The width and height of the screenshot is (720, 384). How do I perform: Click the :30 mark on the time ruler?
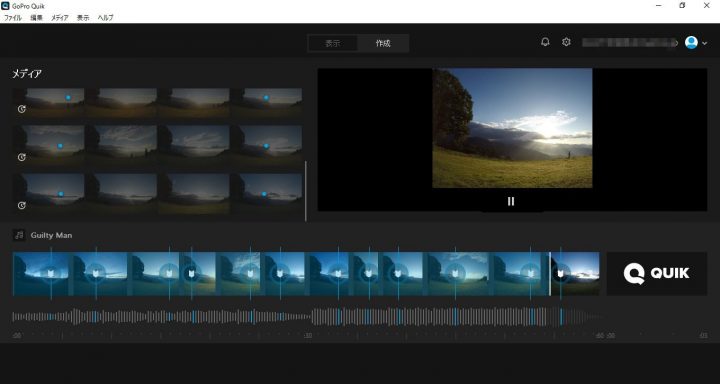308,336
